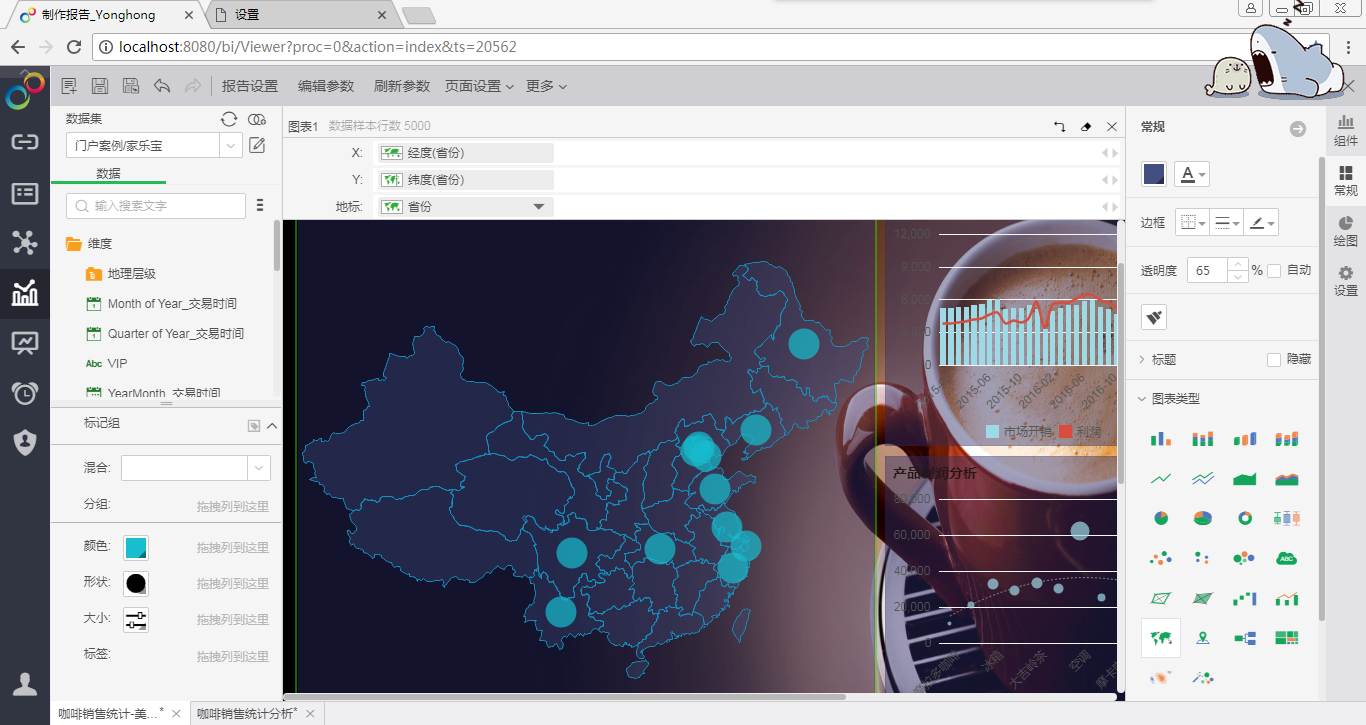The width and height of the screenshot is (1366, 725).
Task: Click the 报告设置 button
Action: click(x=250, y=87)
